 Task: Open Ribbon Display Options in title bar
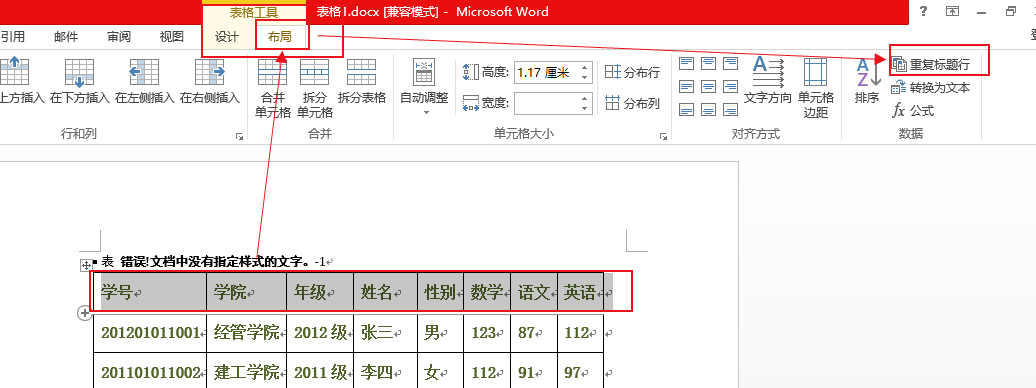tap(952, 11)
